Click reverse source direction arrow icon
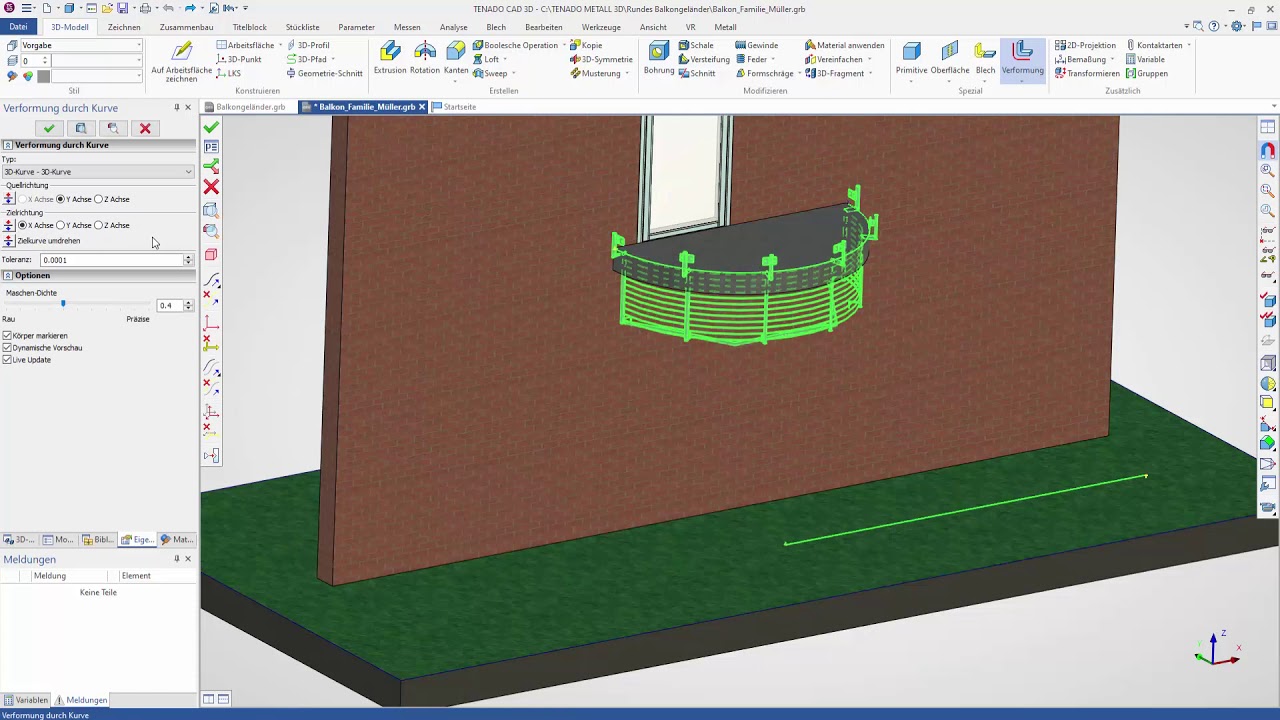 pyautogui.click(x=9, y=199)
